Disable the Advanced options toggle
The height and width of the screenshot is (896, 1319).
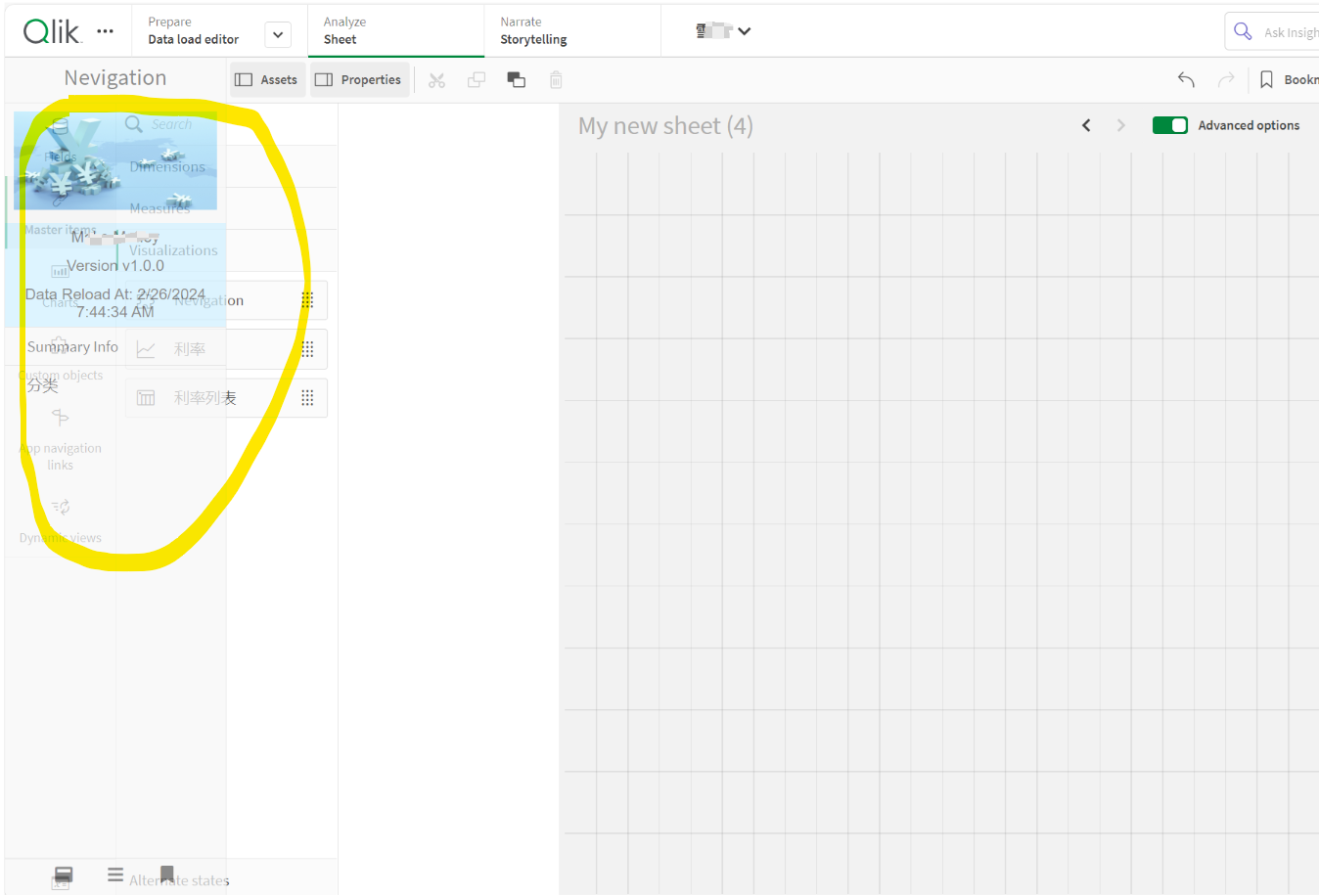pos(1170,125)
